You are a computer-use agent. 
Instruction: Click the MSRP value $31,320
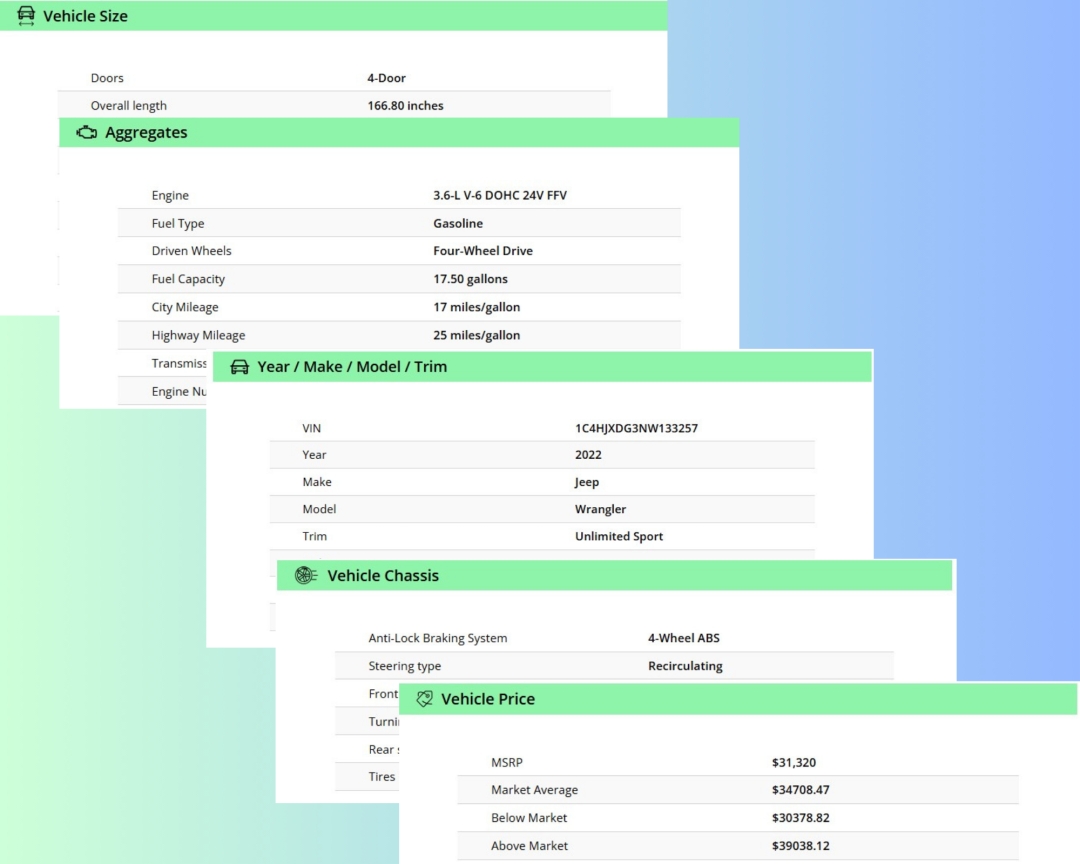tap(794, 762)
